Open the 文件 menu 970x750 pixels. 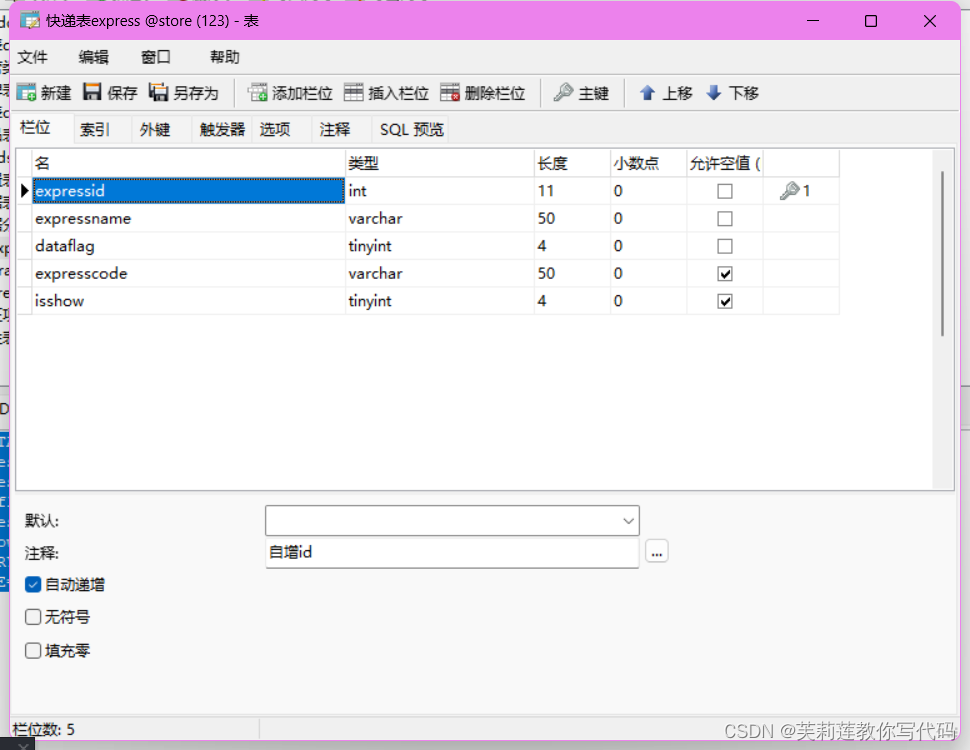32,58
